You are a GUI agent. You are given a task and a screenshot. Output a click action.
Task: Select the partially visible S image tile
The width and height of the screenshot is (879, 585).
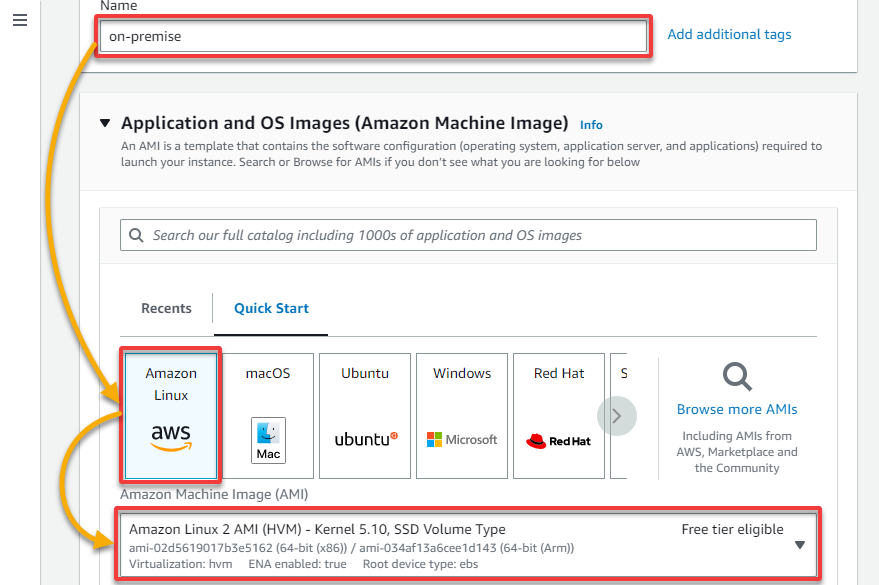pos(619,416)
